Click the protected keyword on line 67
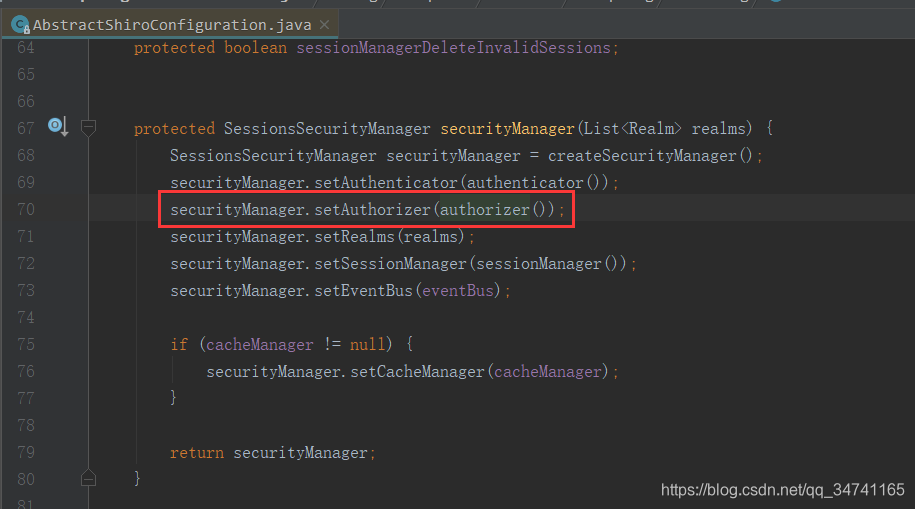Image resolution: width=915 pixels, height=509 pixels. click(x=174, y=128)
